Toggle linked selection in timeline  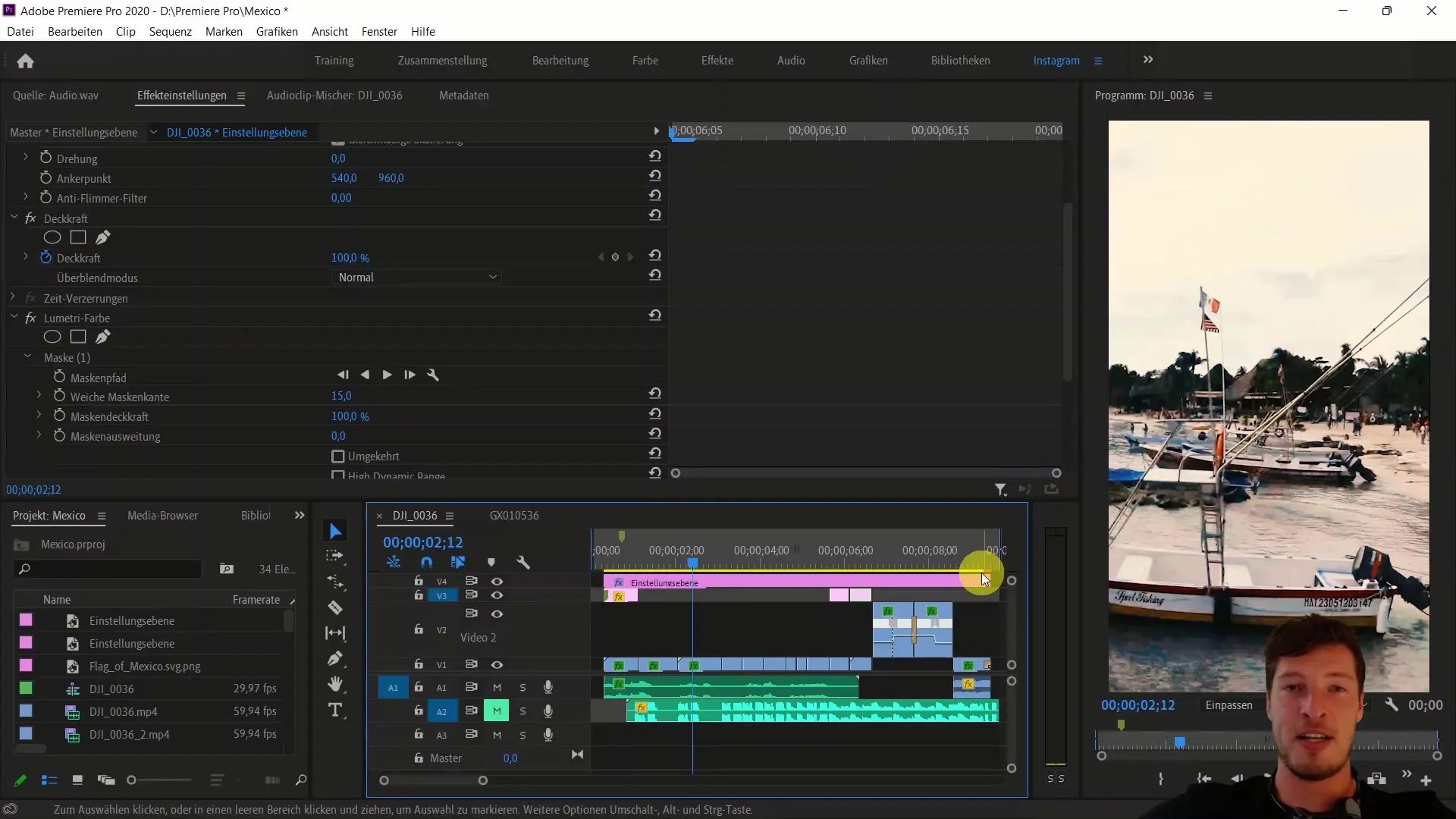point(457,562)
